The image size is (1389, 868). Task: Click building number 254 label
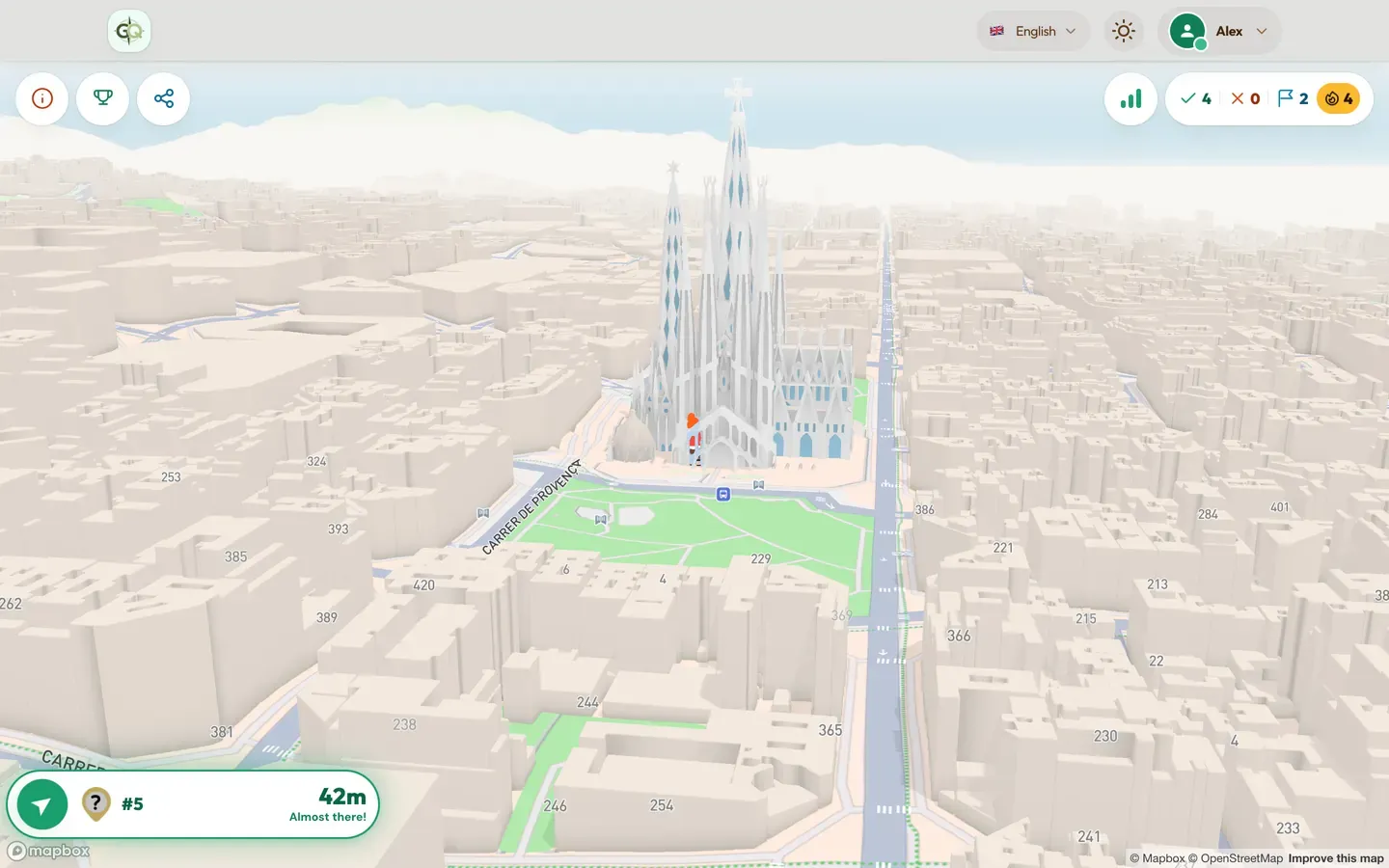pos(662,805)
